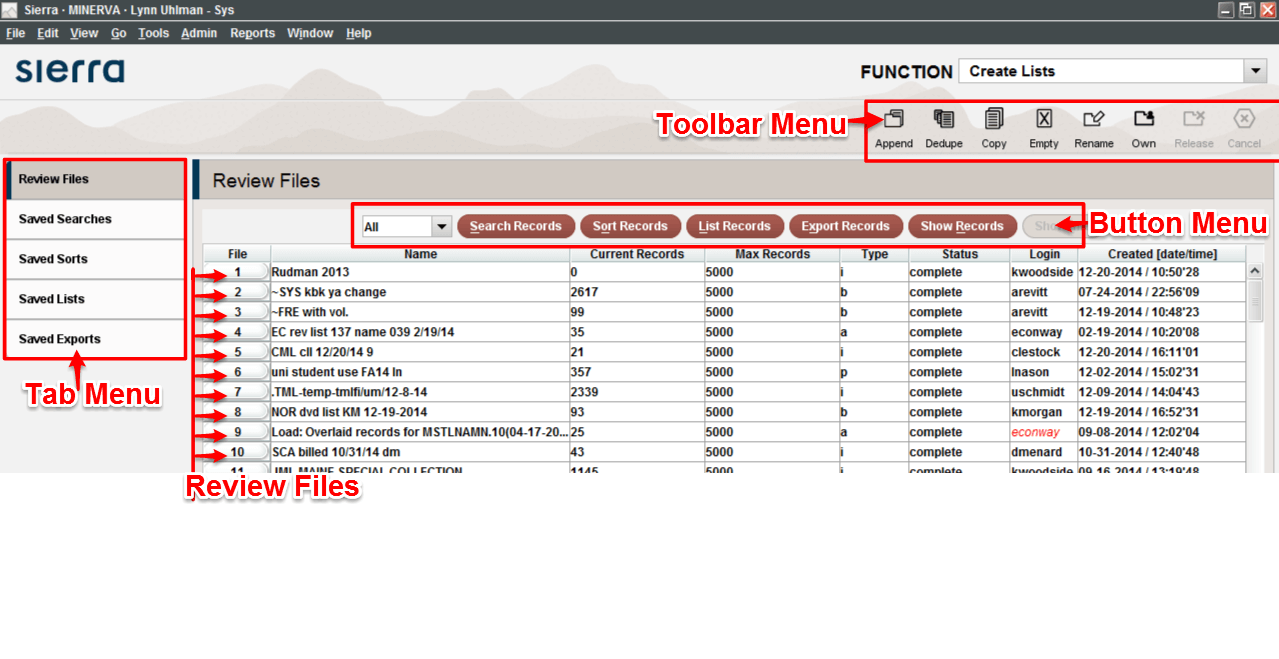Select review file number 9
Image resolution: width=1279 pixels, height=659 pixels.
(237, 432)
